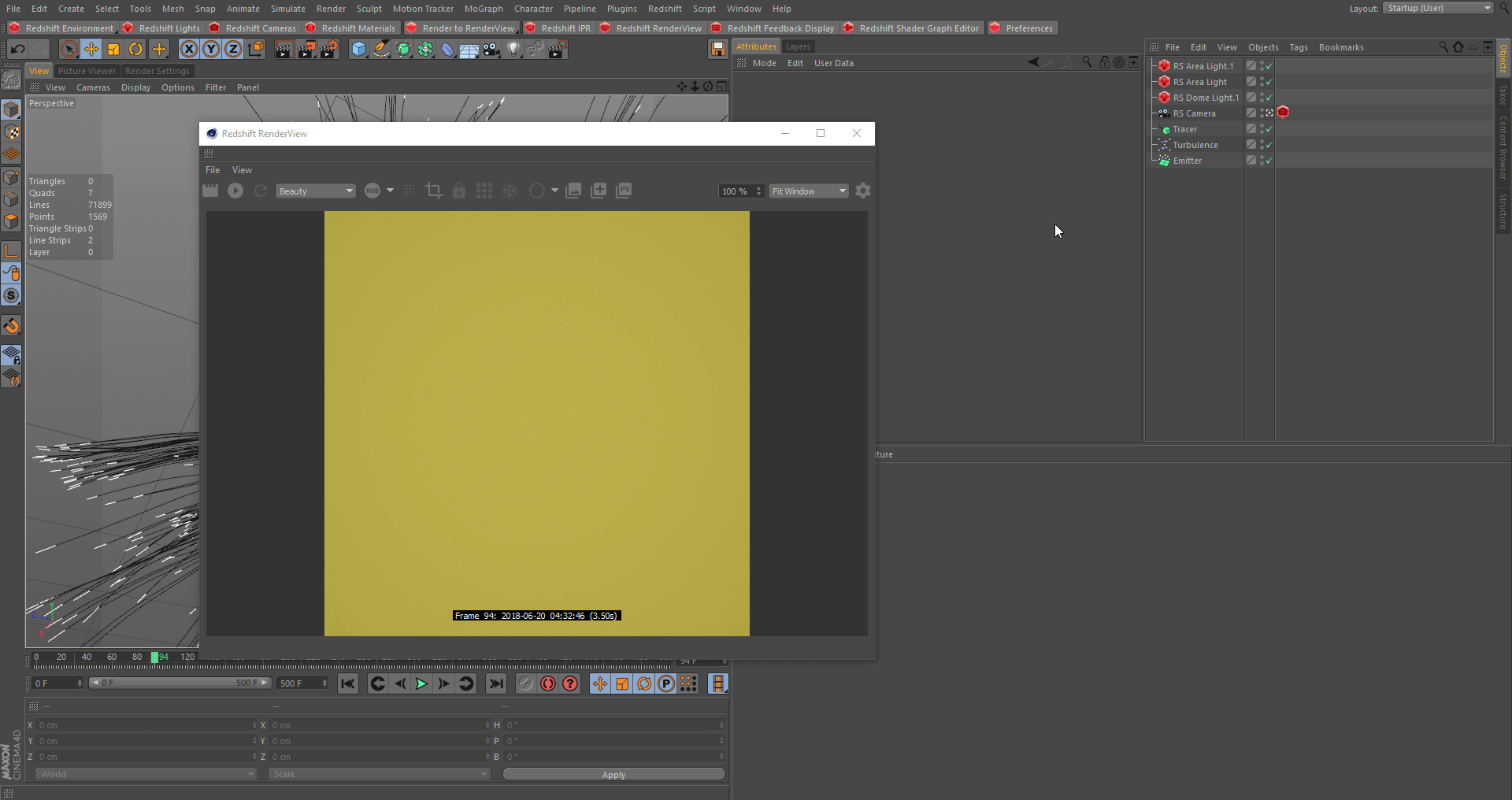Toggle Emitter enable checkmark
This screenshot has height=800, width=1512.
pos(1269,161)
